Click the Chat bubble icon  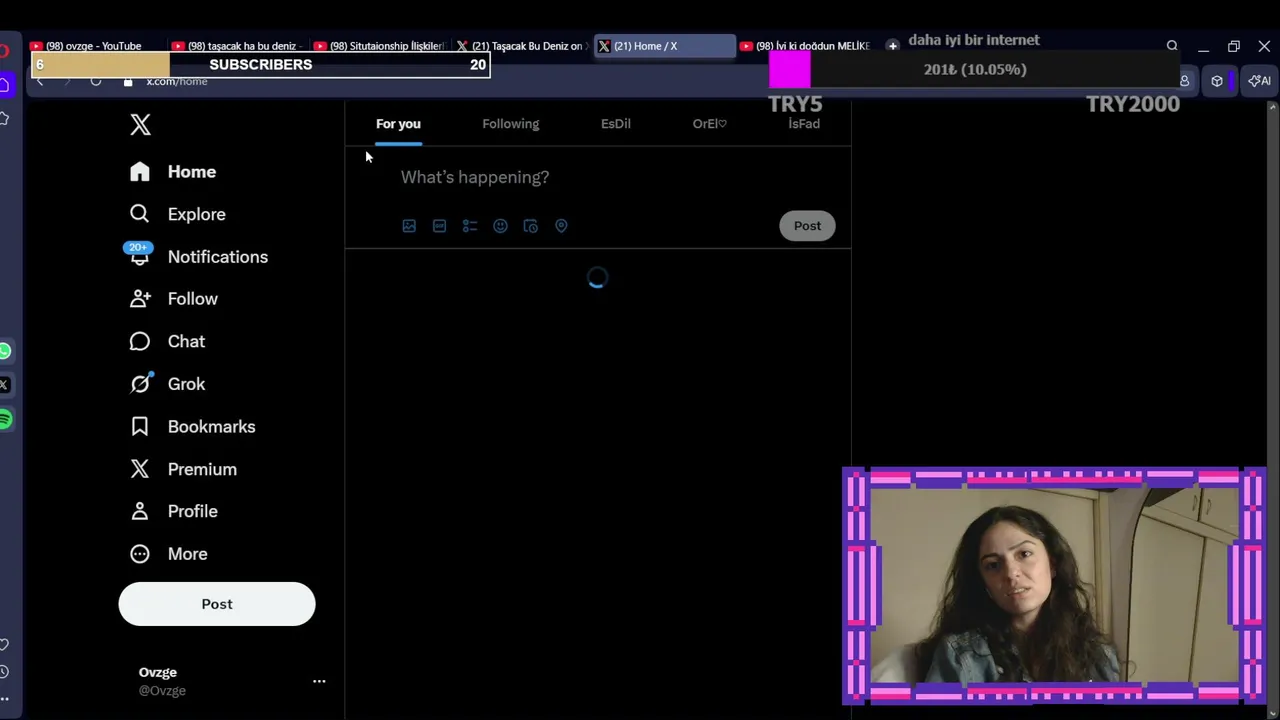[140, 342]
